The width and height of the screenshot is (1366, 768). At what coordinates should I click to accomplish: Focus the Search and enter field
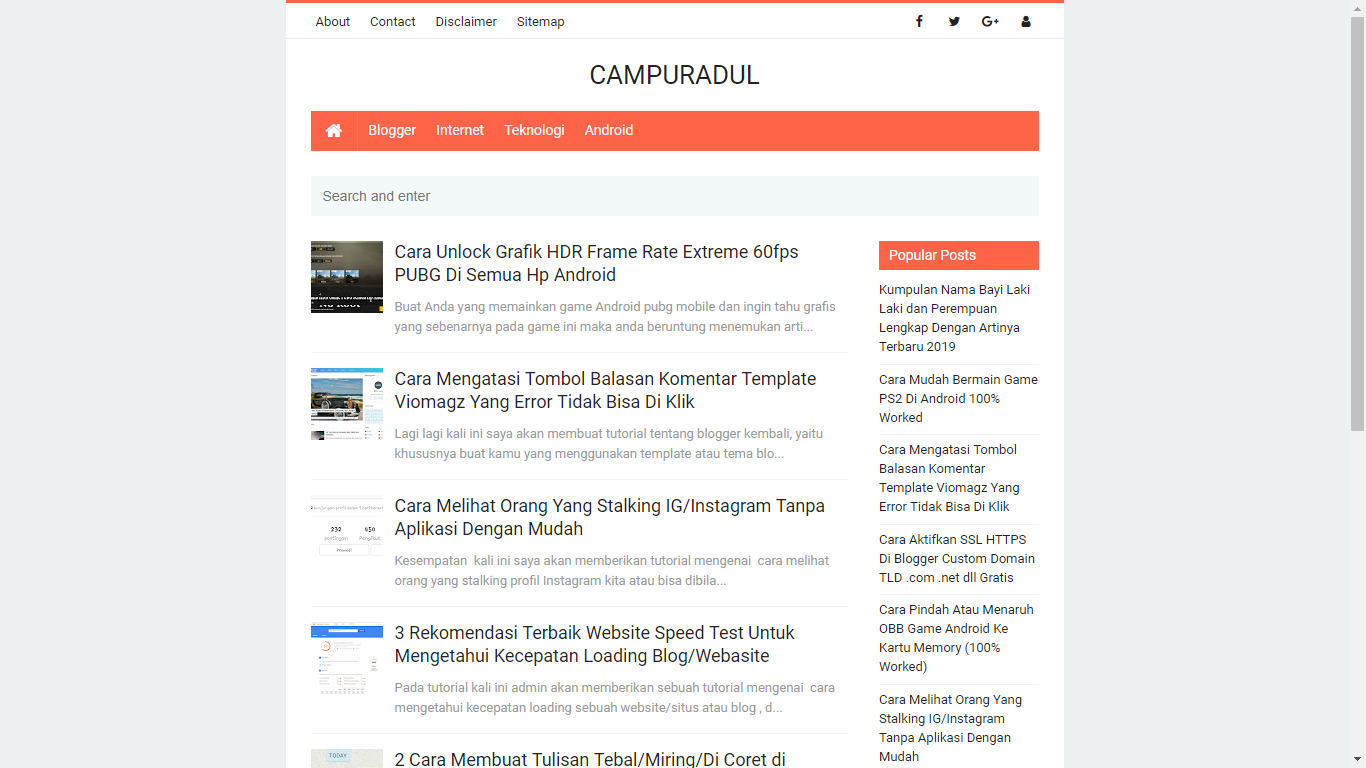[x=675, y=196]
